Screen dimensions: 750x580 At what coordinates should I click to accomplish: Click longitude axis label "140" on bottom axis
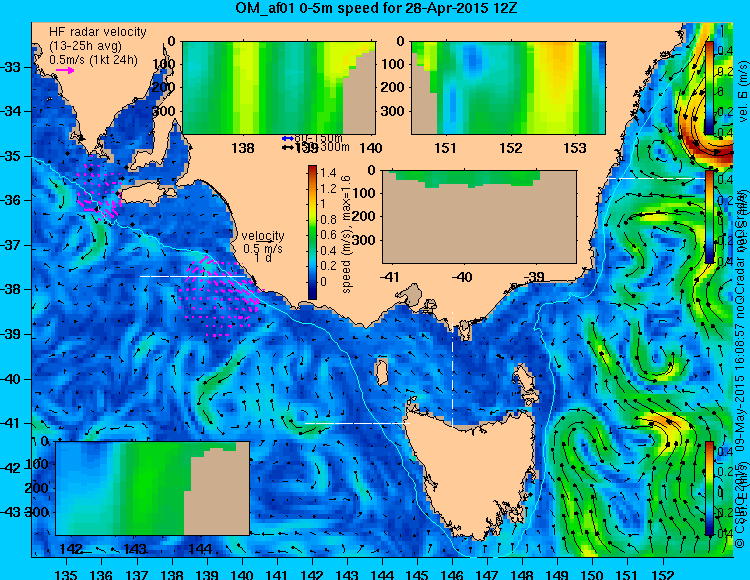coord(243,574)
